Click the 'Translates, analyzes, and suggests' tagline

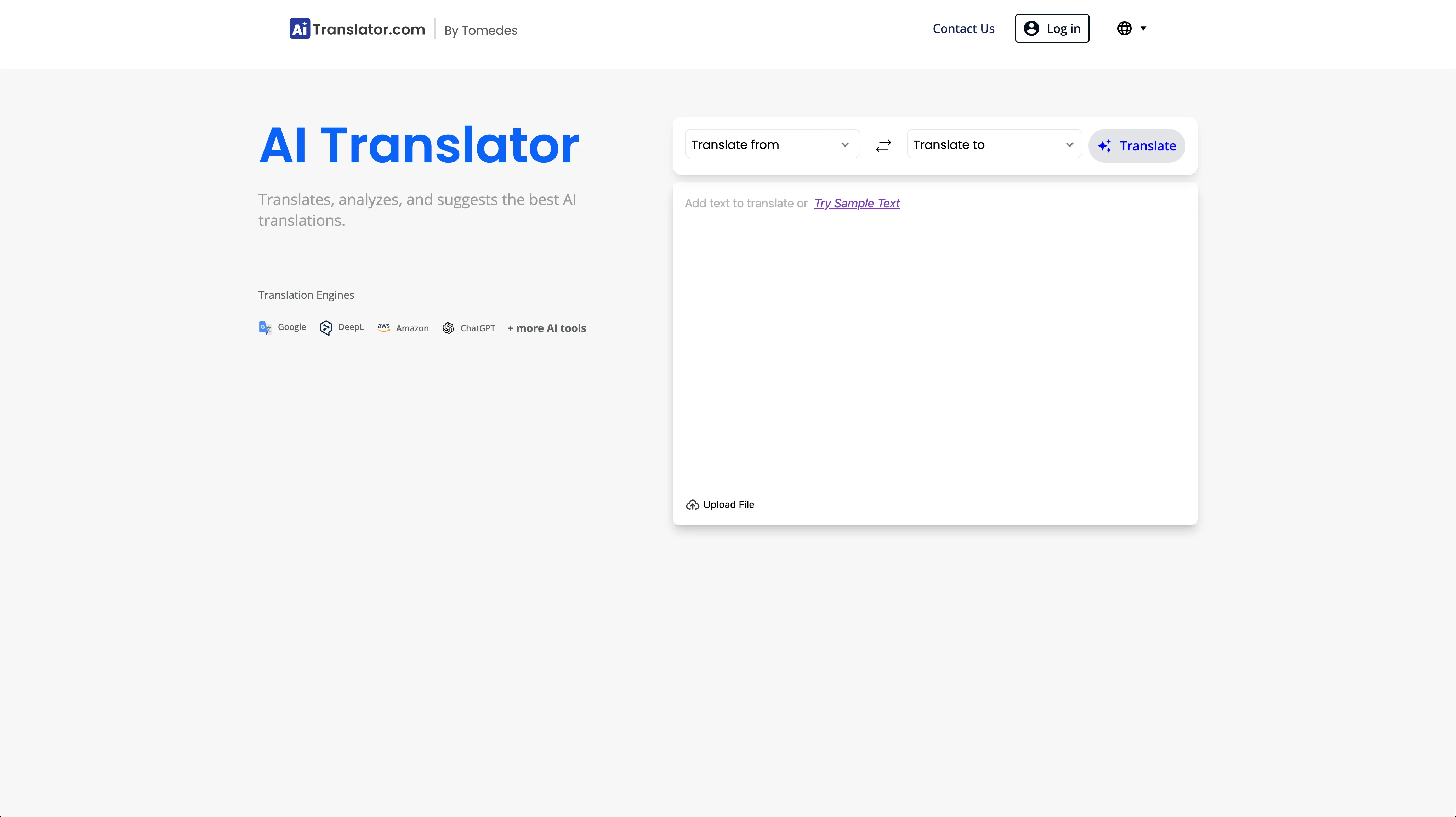coord(417,210)
